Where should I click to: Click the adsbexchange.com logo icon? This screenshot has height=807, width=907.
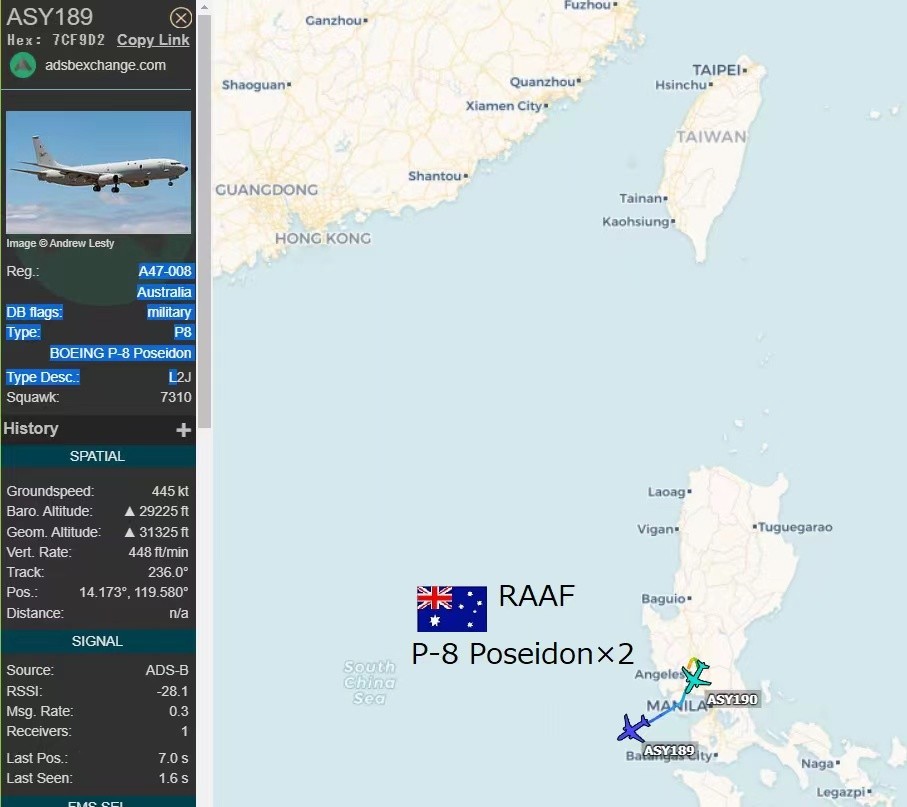click(23, 65)
